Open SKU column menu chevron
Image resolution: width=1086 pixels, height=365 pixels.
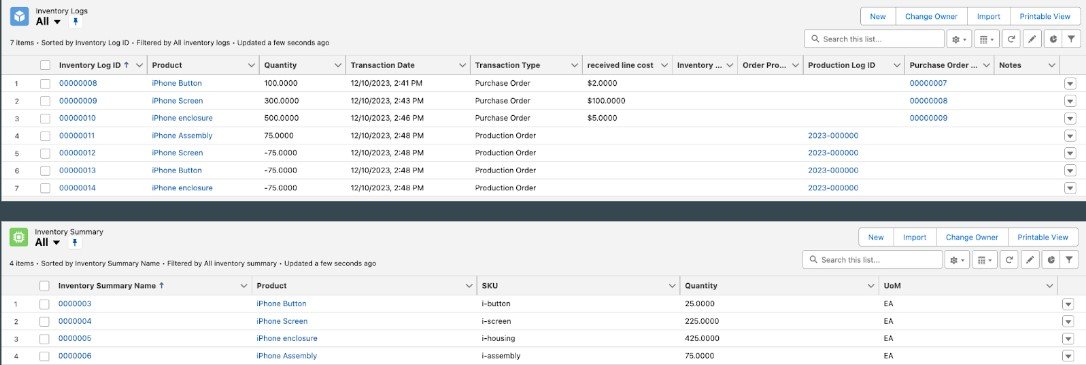coord(672,285)
